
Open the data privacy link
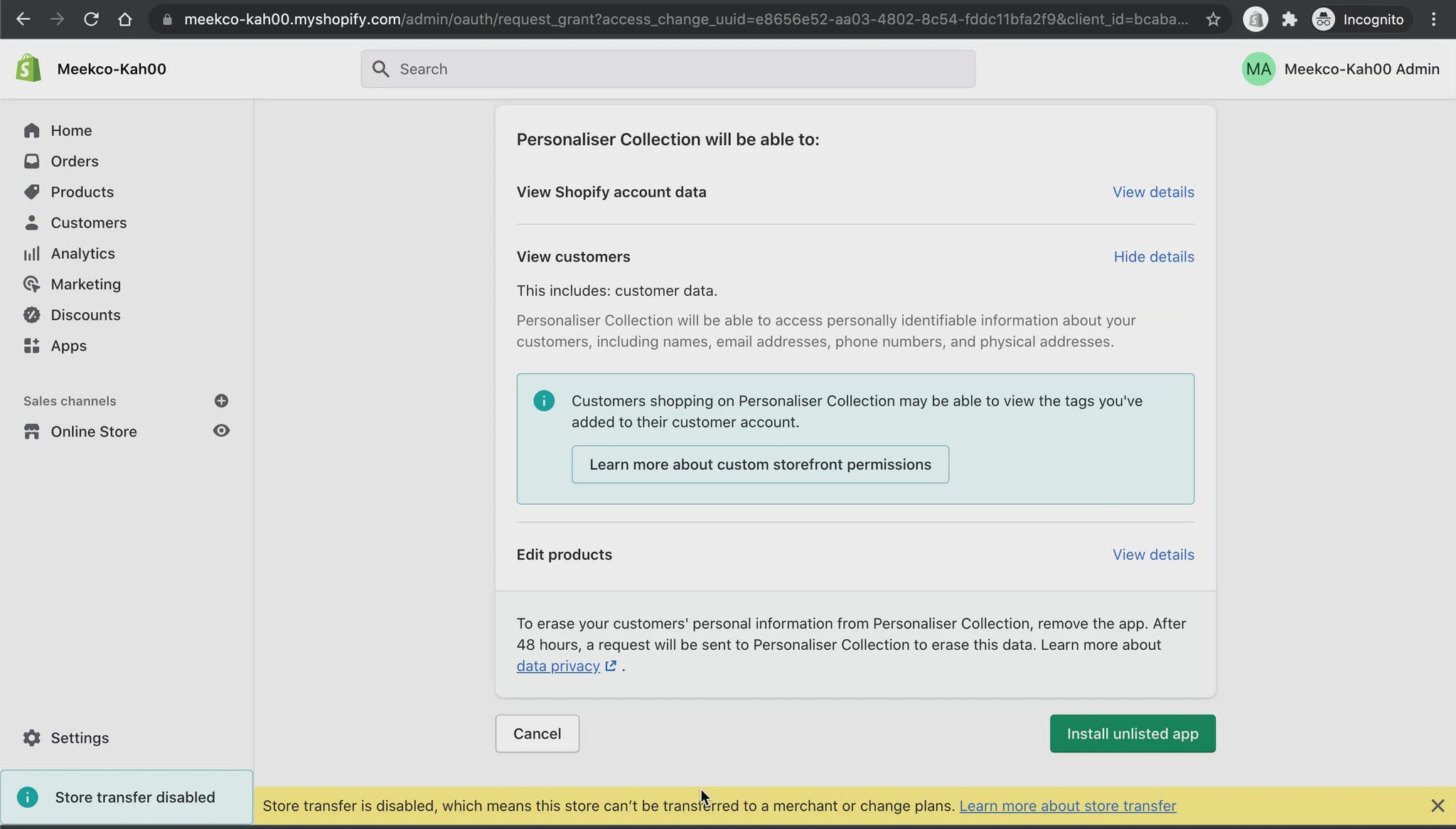(x=566, y=666)
